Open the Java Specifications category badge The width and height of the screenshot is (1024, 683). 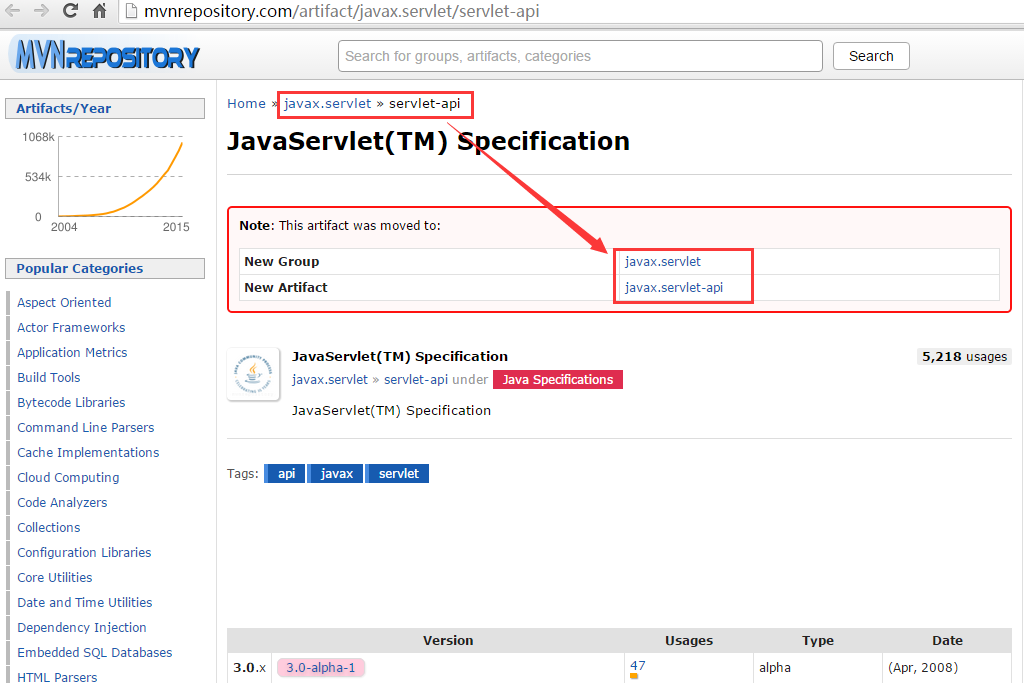[x=557, y=379]
